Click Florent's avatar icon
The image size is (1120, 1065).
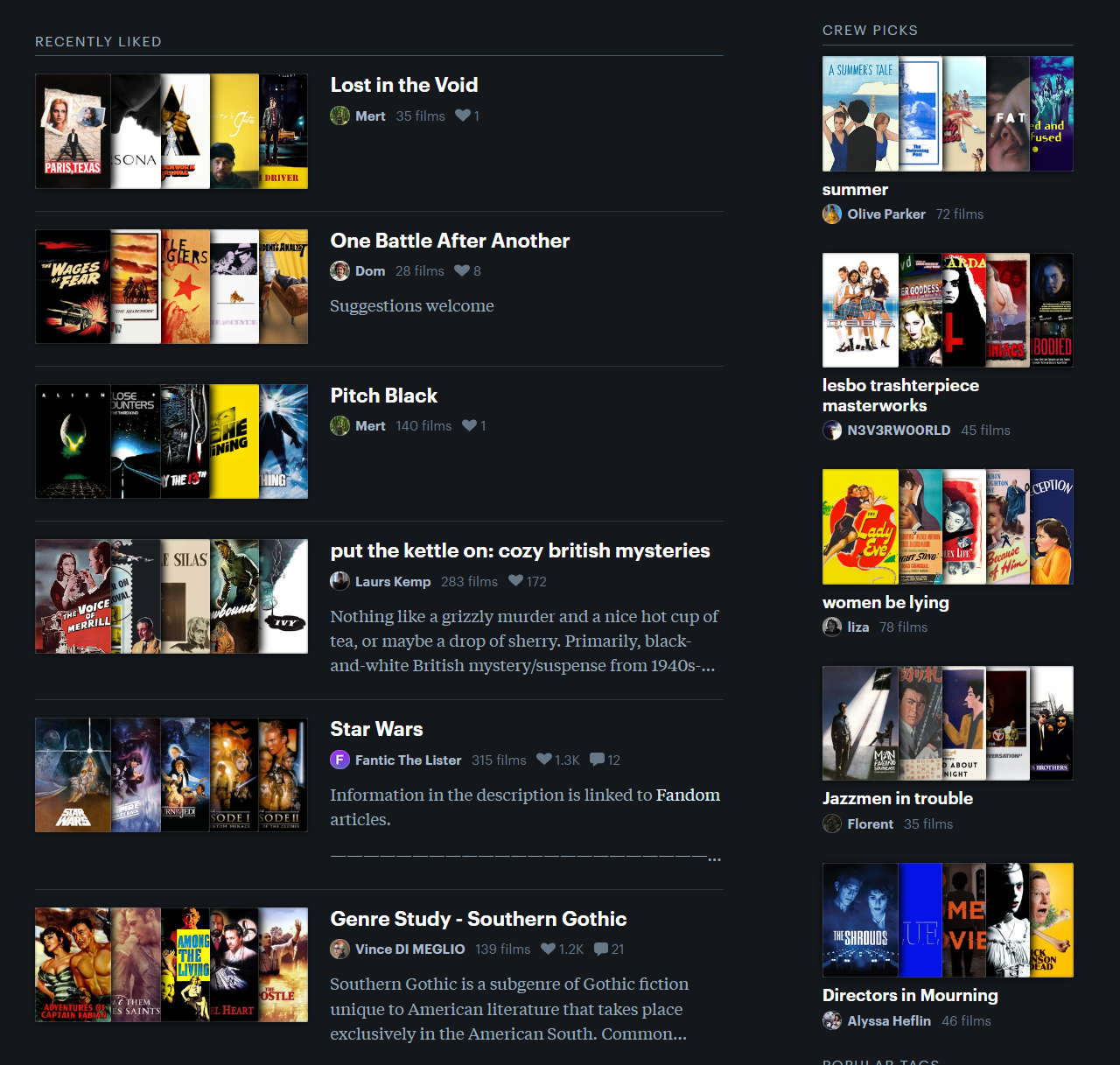click(x=832, y=823)
